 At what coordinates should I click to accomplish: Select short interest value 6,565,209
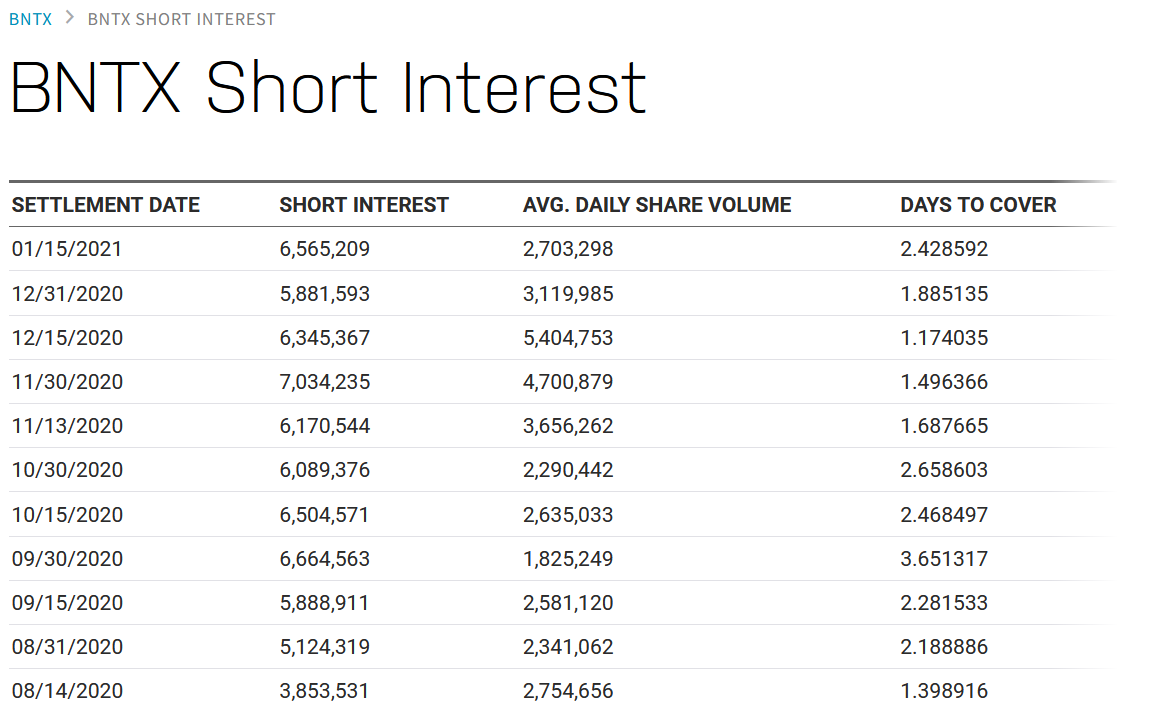point(325,249)
